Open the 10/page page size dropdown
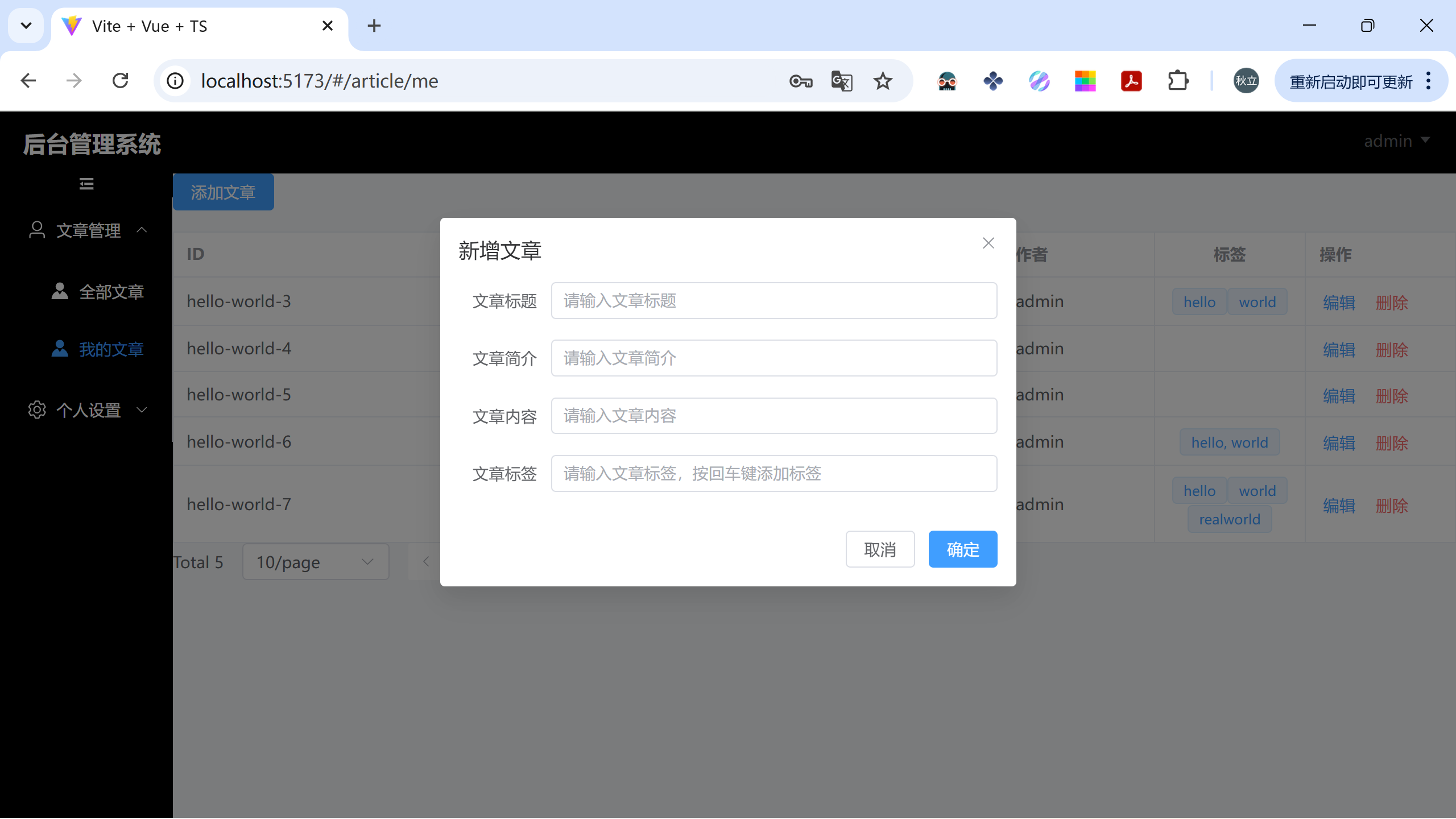 (x=315, y=562)
